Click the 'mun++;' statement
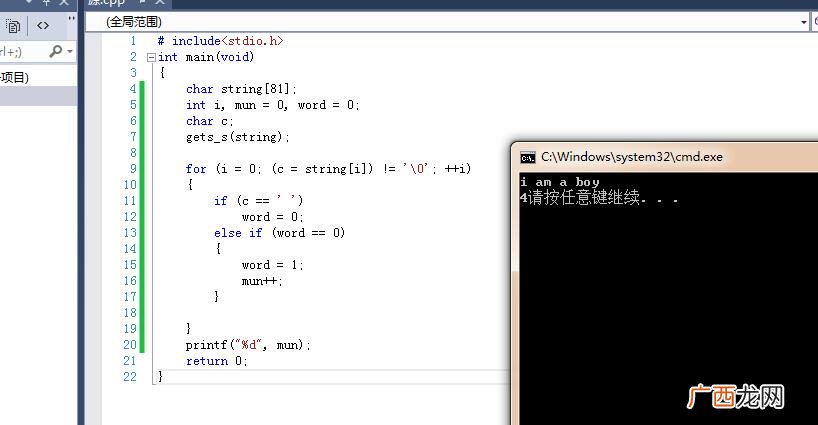The width and height of the screenshot is (818, 425). click(x=262, y=281)
